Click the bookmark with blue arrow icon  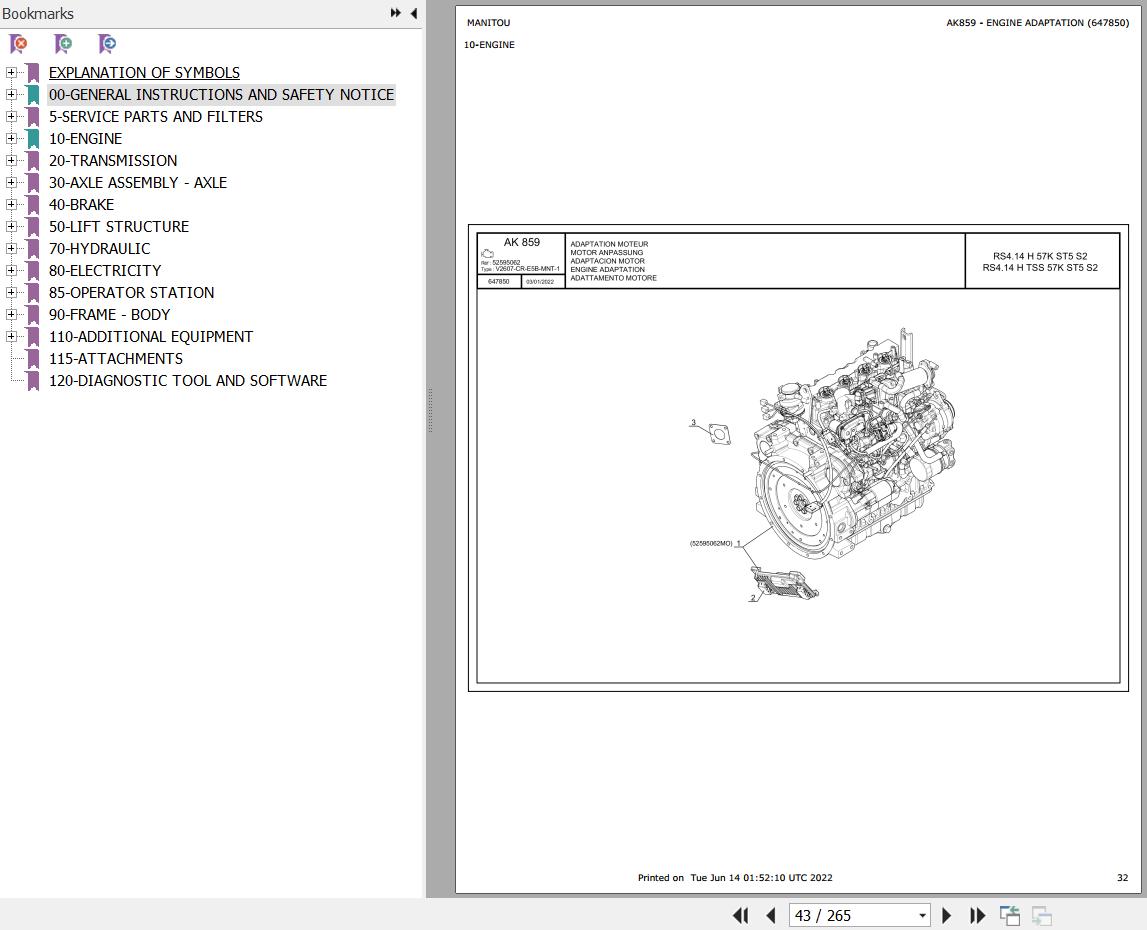click(107, 44)
